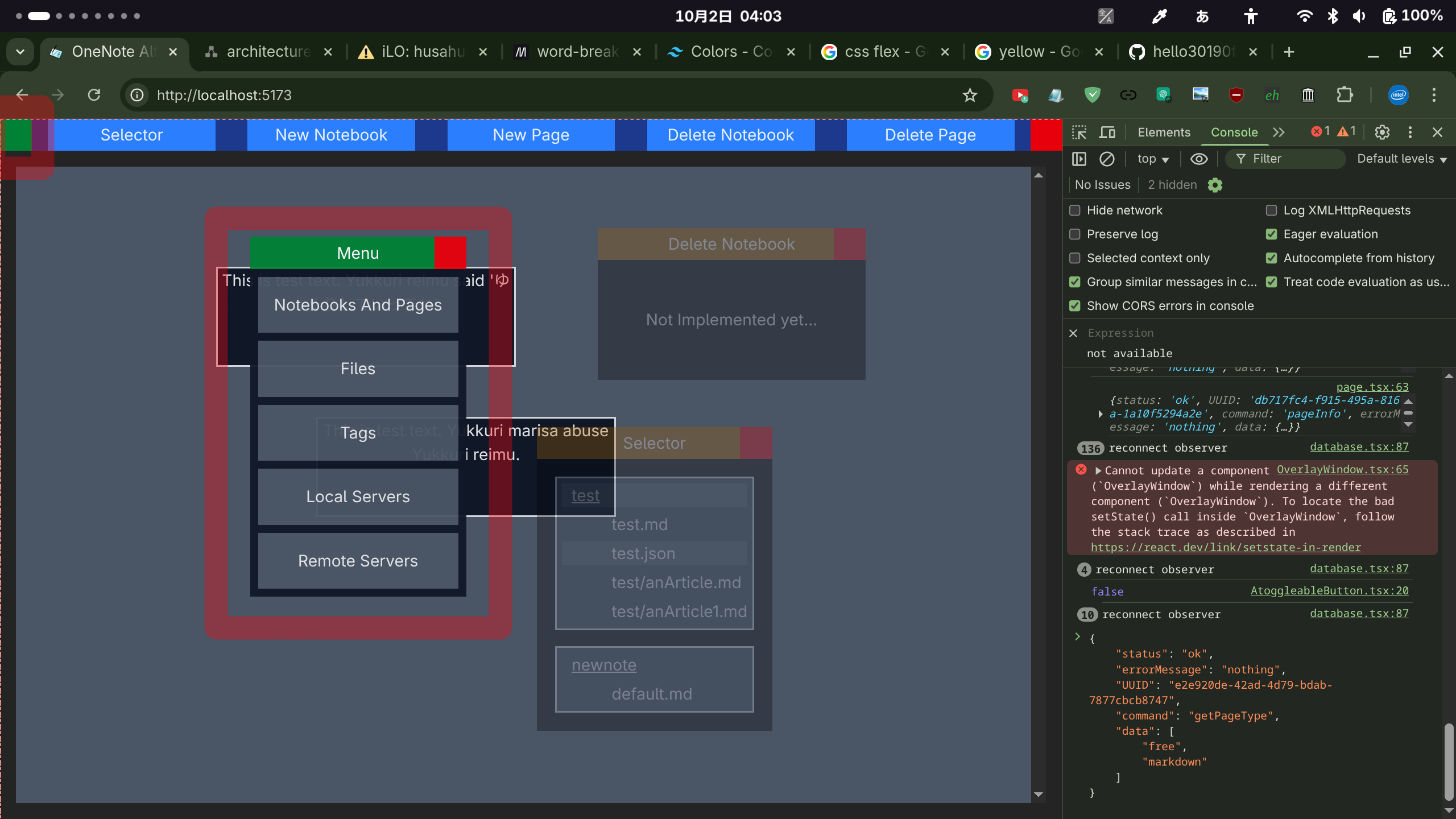Enable the Preserve log checkbox
The image size is (1456, 819).
pos(1075,234)
